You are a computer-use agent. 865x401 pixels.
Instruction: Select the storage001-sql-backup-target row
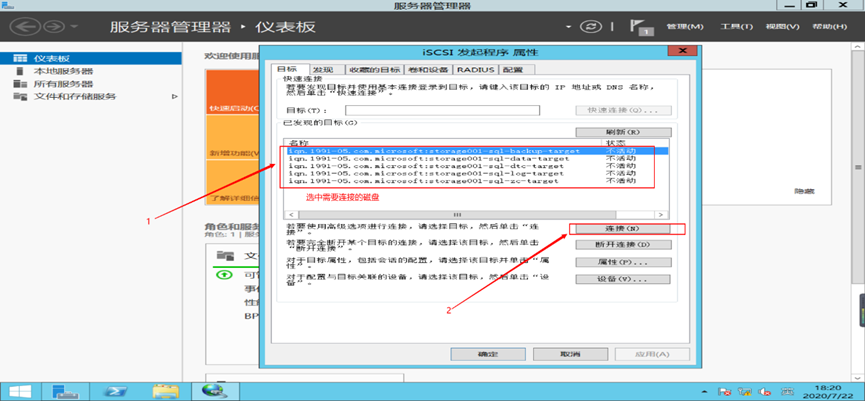478,151
